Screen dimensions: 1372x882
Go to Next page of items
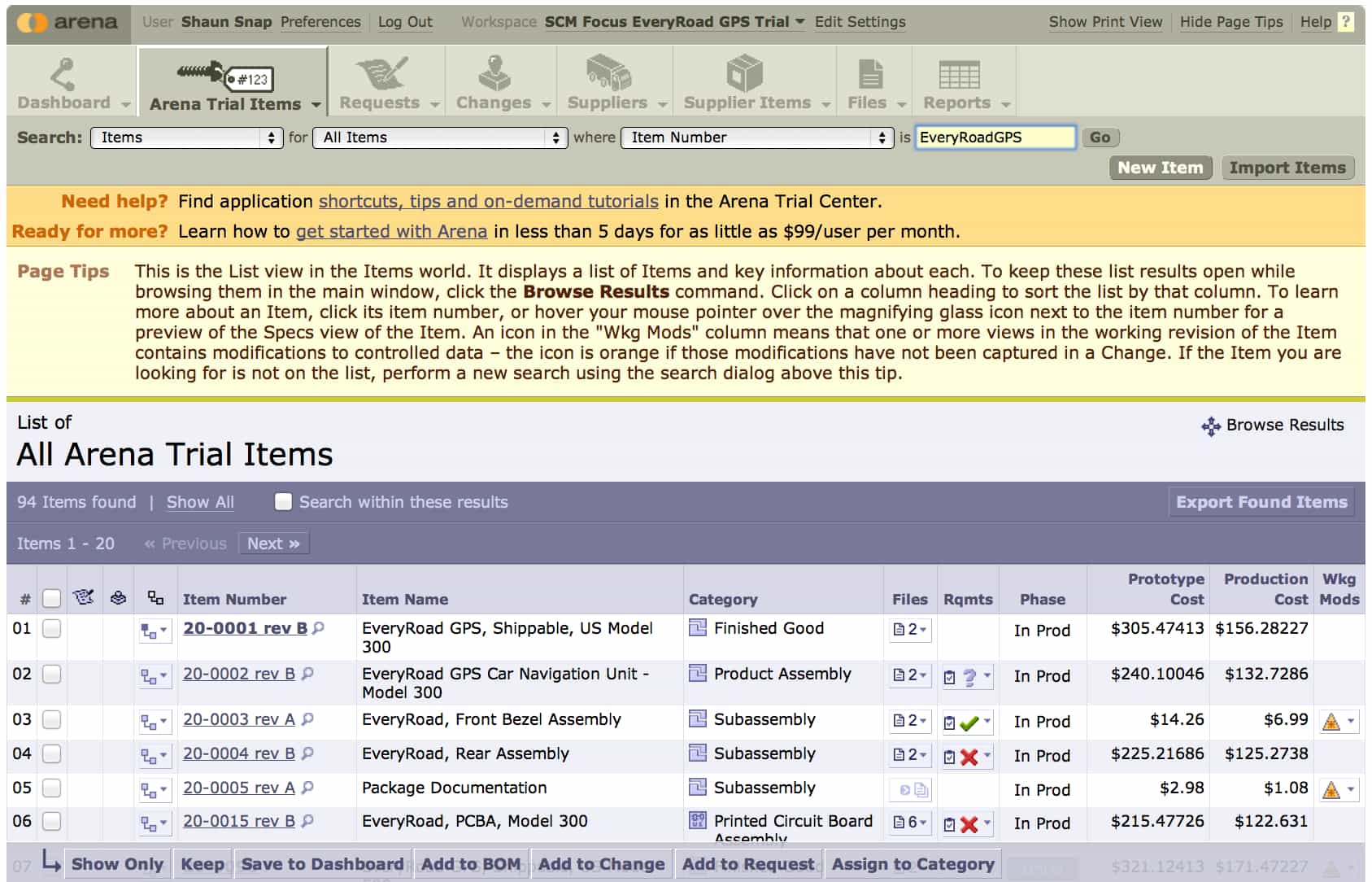click(273, 544)
